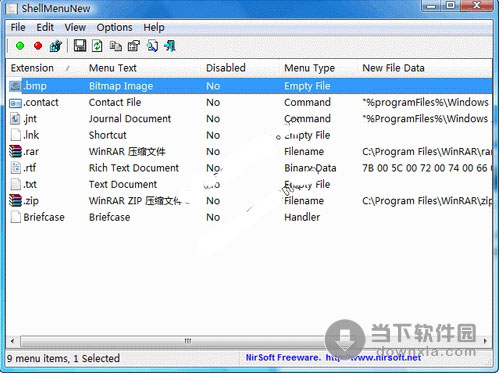Select the "Bitmap Image" menu text cell
Viewport: 500px width, 374px height.
[x=121, y=86]
